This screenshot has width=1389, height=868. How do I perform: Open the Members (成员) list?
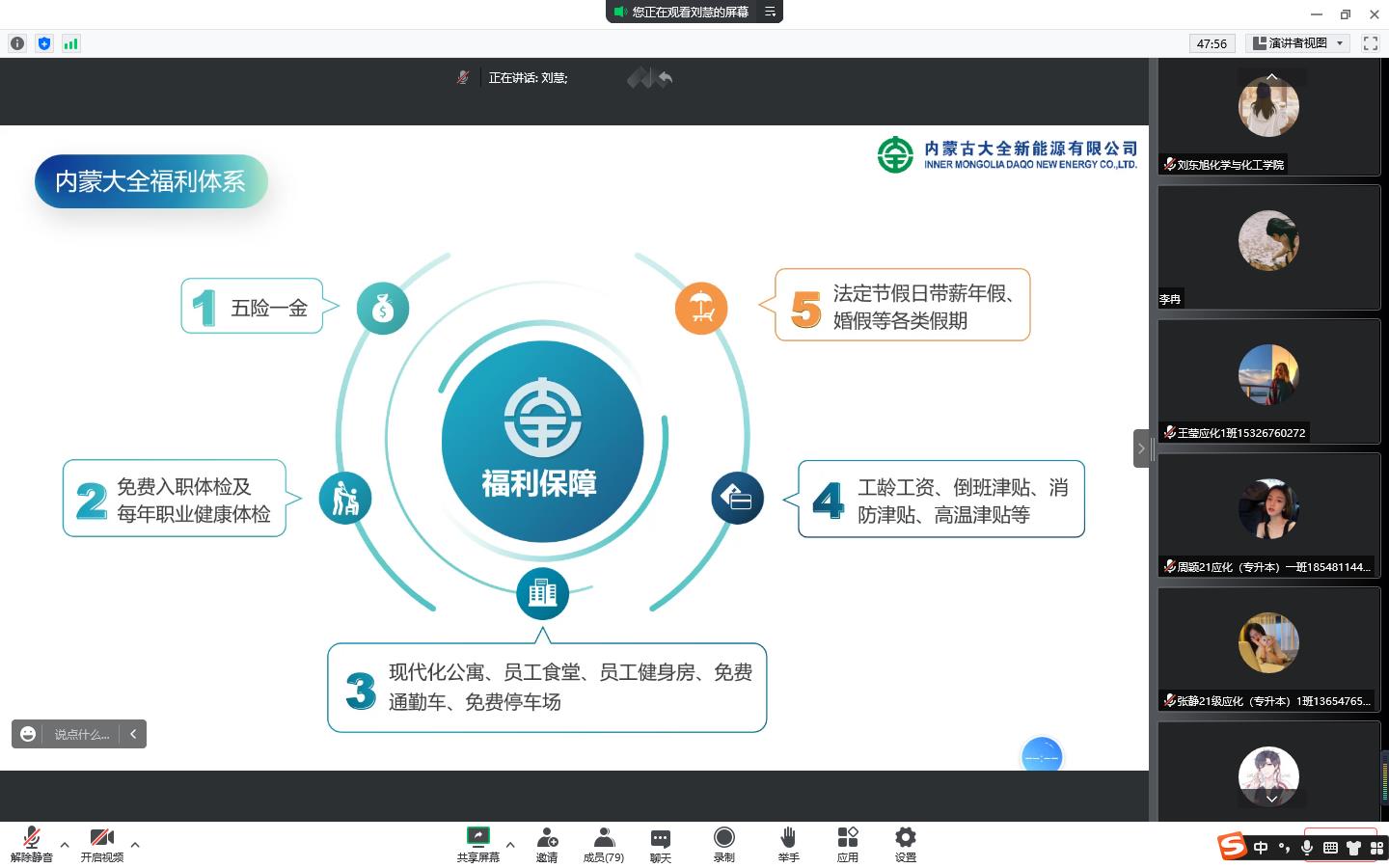click(603, 843)
